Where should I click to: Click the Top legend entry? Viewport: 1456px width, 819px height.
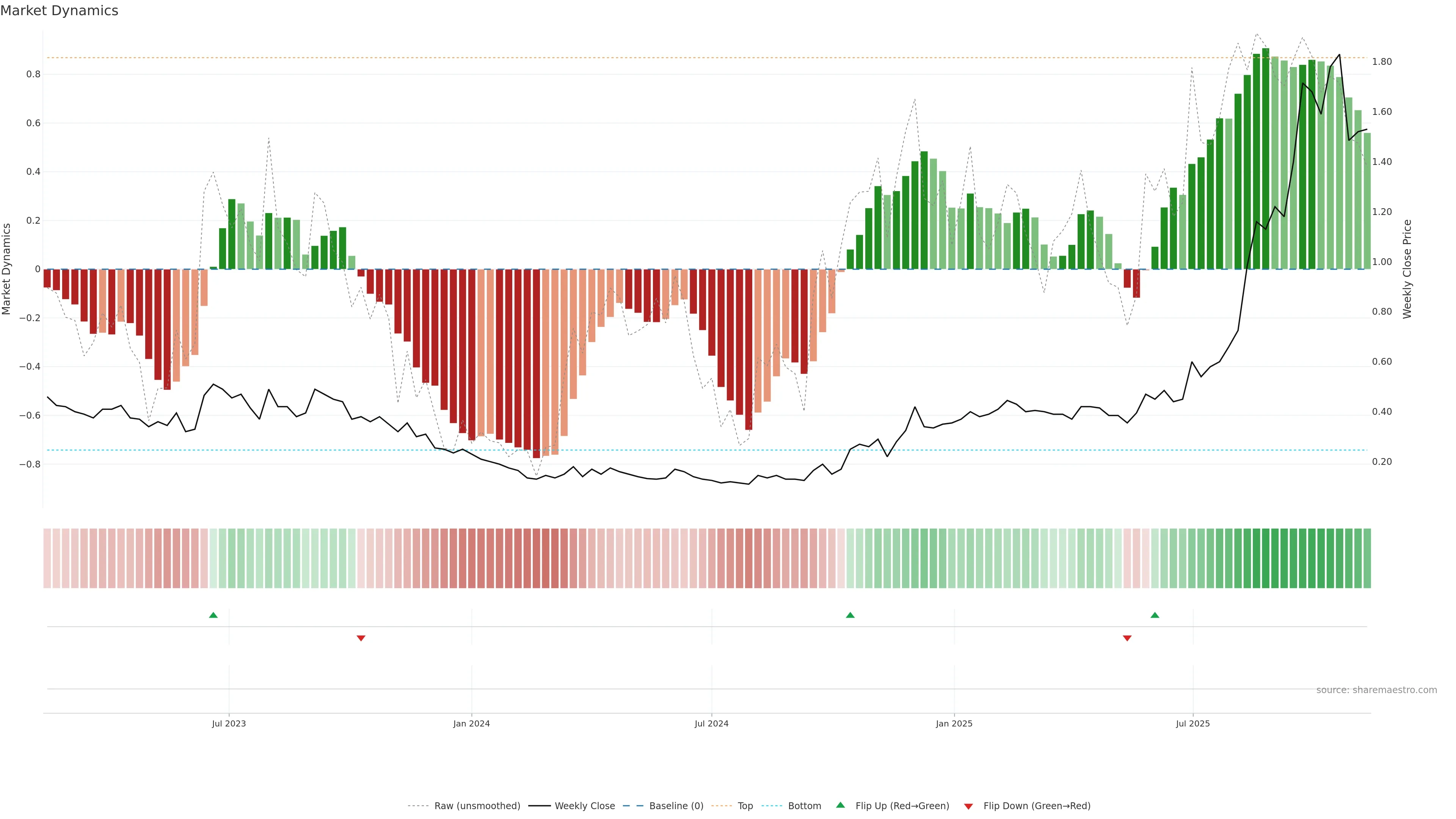pyautogui.click(x=745, y=806)
